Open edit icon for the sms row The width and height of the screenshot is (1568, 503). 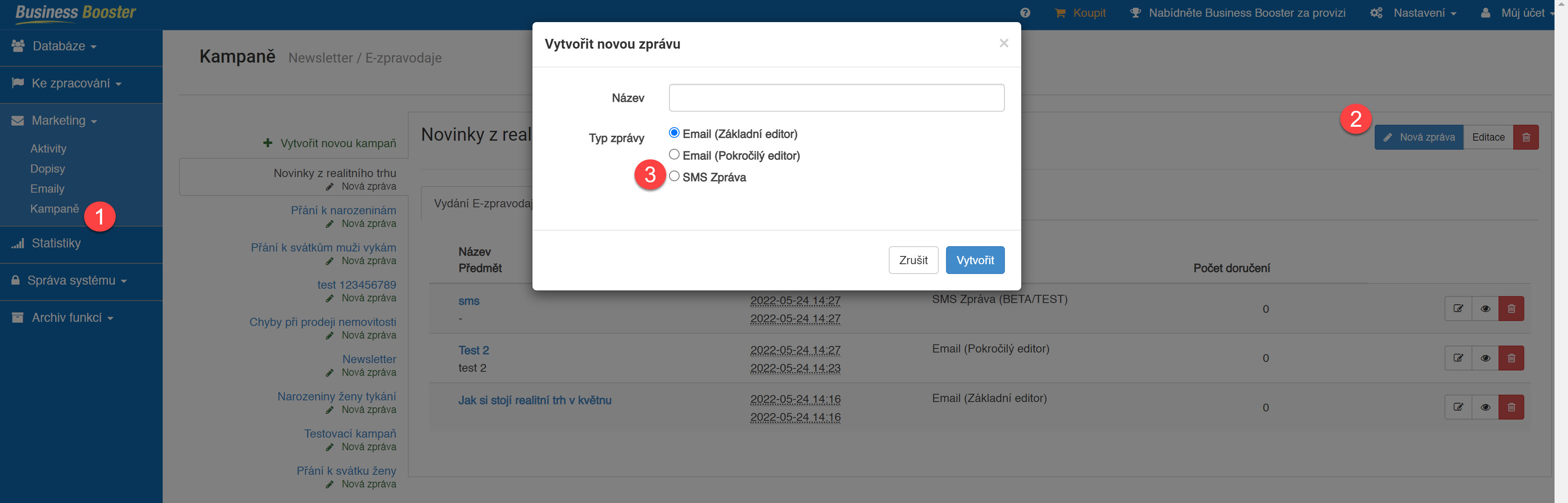(x=1458, y=309)
